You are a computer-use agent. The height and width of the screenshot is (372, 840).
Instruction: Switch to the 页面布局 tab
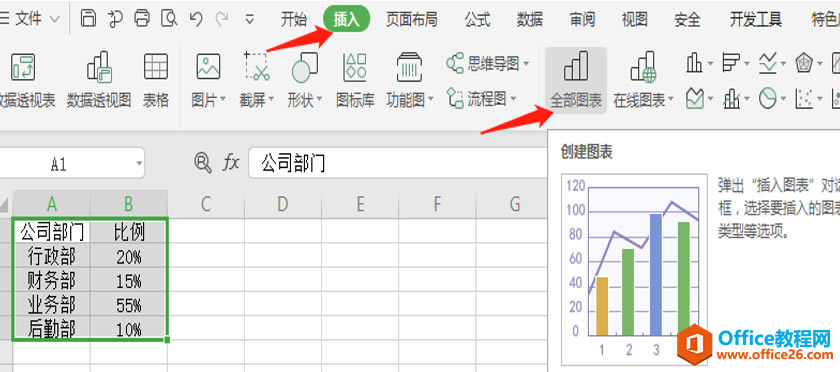pyautogui.click(x=411, y=20)
